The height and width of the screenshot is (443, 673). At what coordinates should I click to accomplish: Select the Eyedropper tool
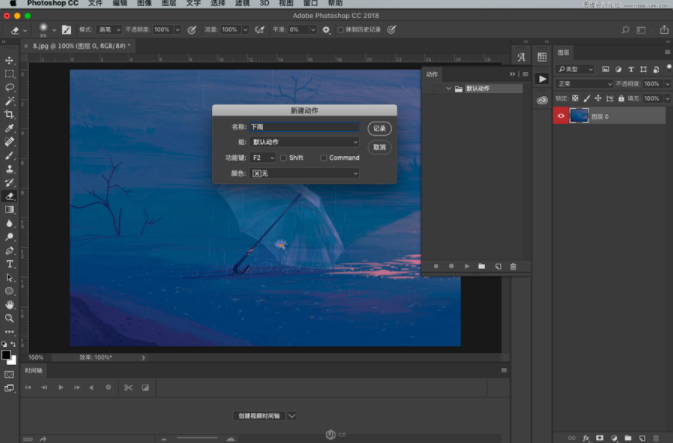point(9,129)
